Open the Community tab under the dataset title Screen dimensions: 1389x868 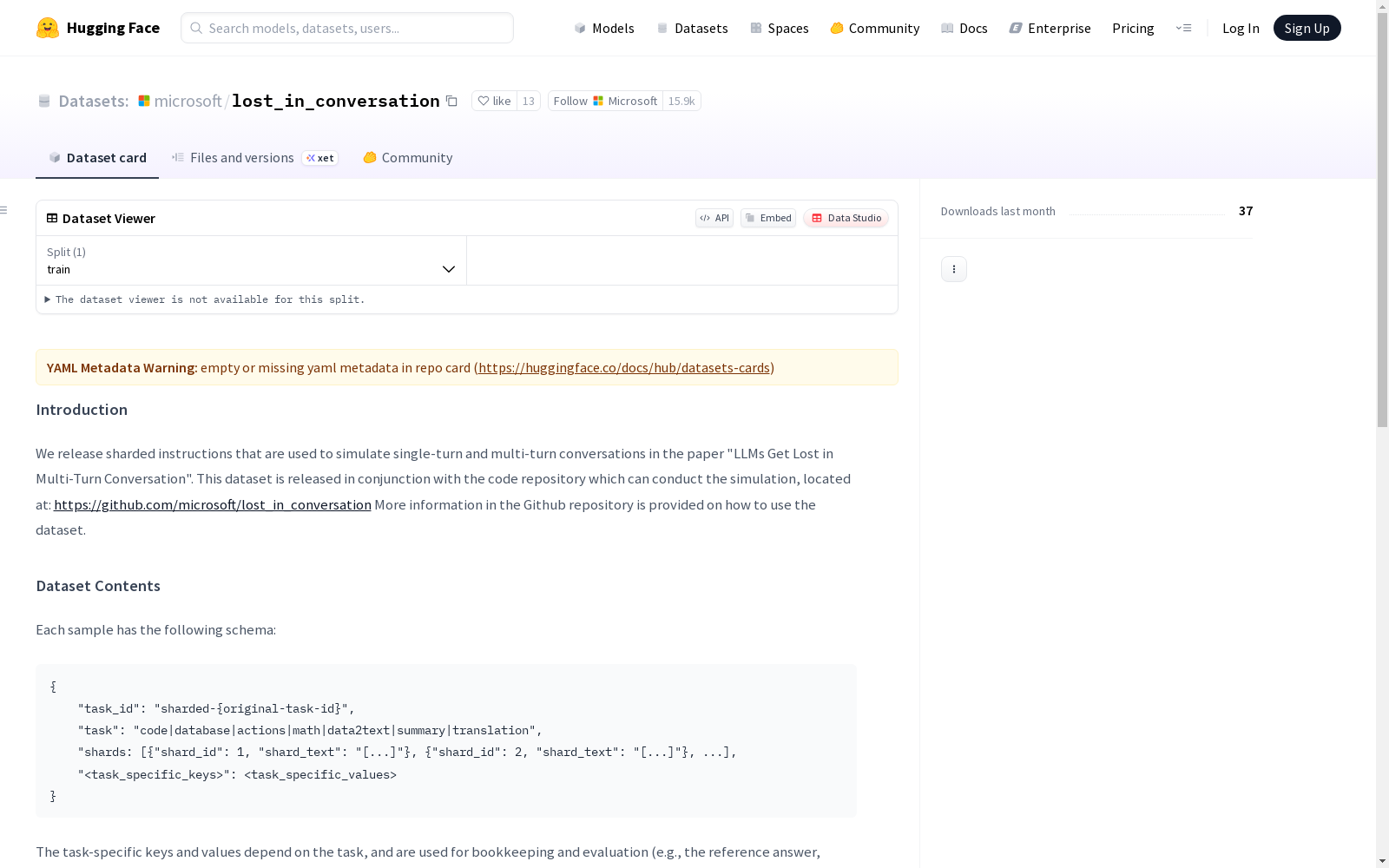408,157
